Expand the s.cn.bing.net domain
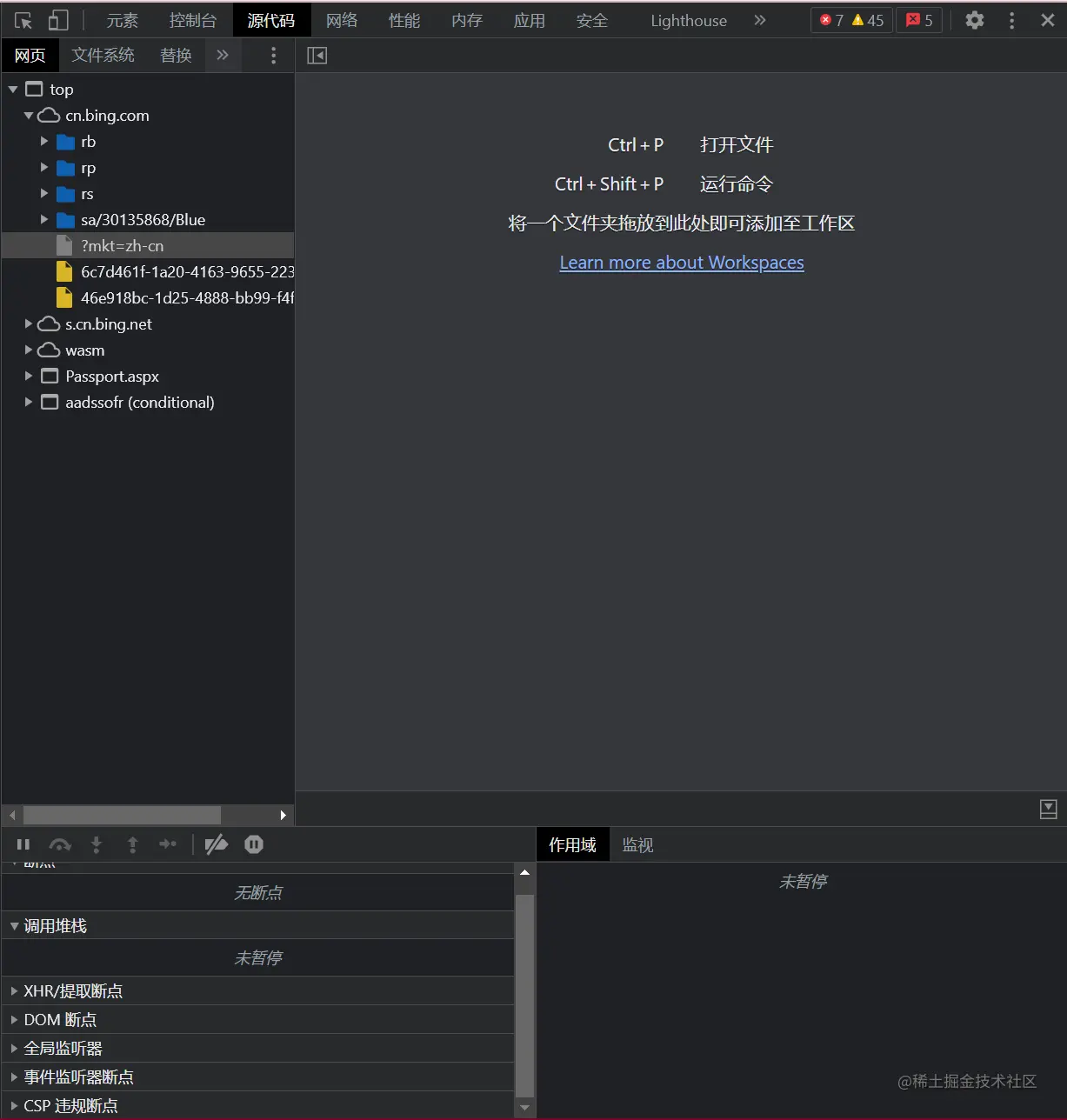 point(29,323)
